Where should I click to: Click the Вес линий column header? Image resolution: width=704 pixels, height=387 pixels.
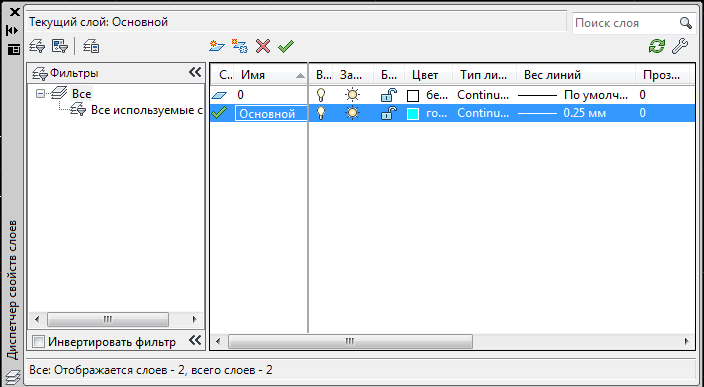(x=576, y=75)
